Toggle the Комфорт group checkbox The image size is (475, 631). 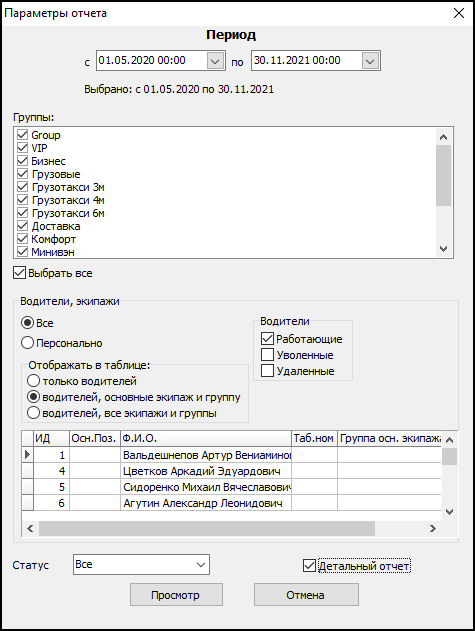tap(23, 239)
